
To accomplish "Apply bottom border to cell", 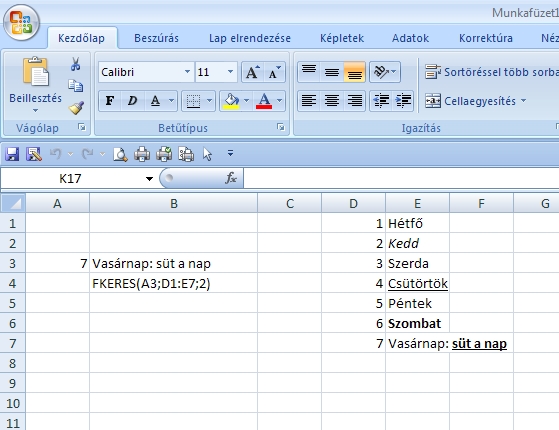I will coord(193,101).
